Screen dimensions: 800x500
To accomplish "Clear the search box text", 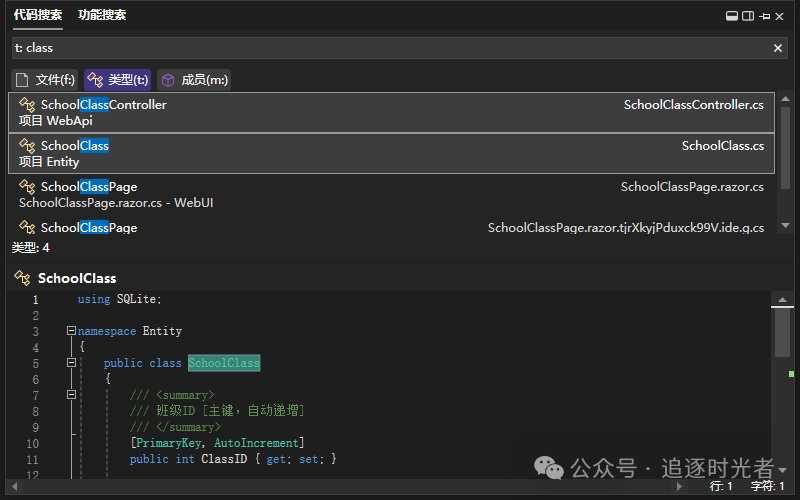I will (778, 48).
